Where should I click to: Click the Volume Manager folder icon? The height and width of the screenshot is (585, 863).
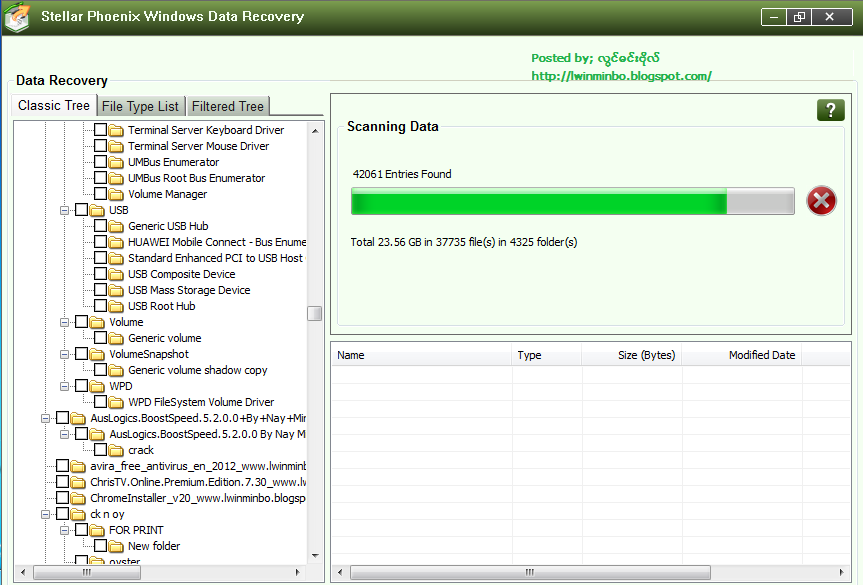(116, 194)
